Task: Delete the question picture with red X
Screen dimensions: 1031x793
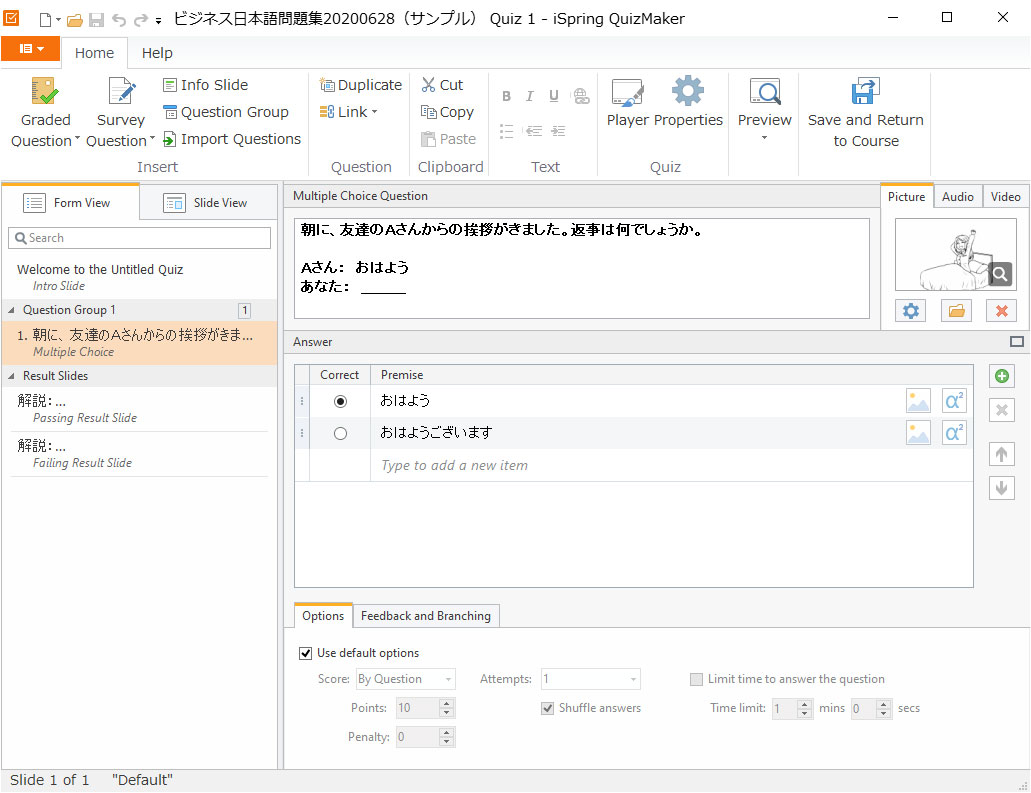Action: click(1001, 311)
